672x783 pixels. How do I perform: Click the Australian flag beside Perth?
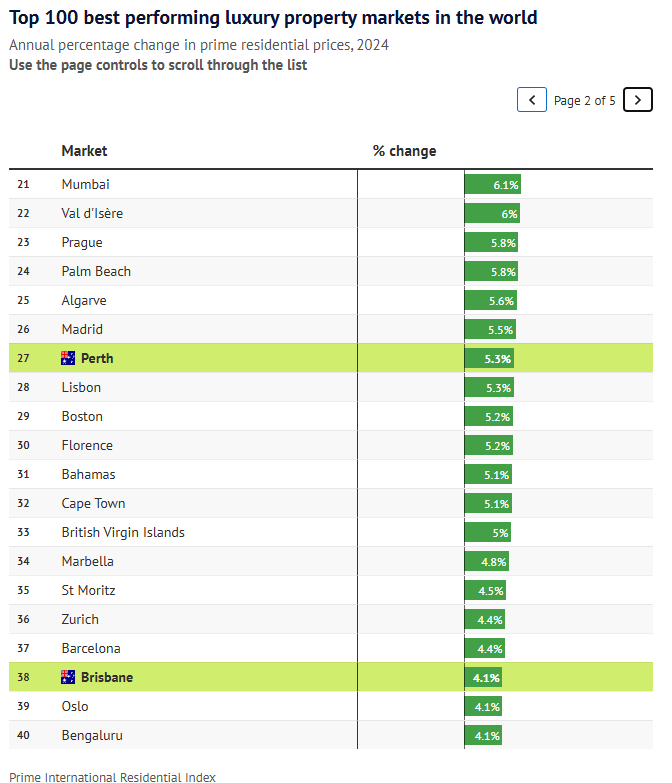[x=68, y=358]
